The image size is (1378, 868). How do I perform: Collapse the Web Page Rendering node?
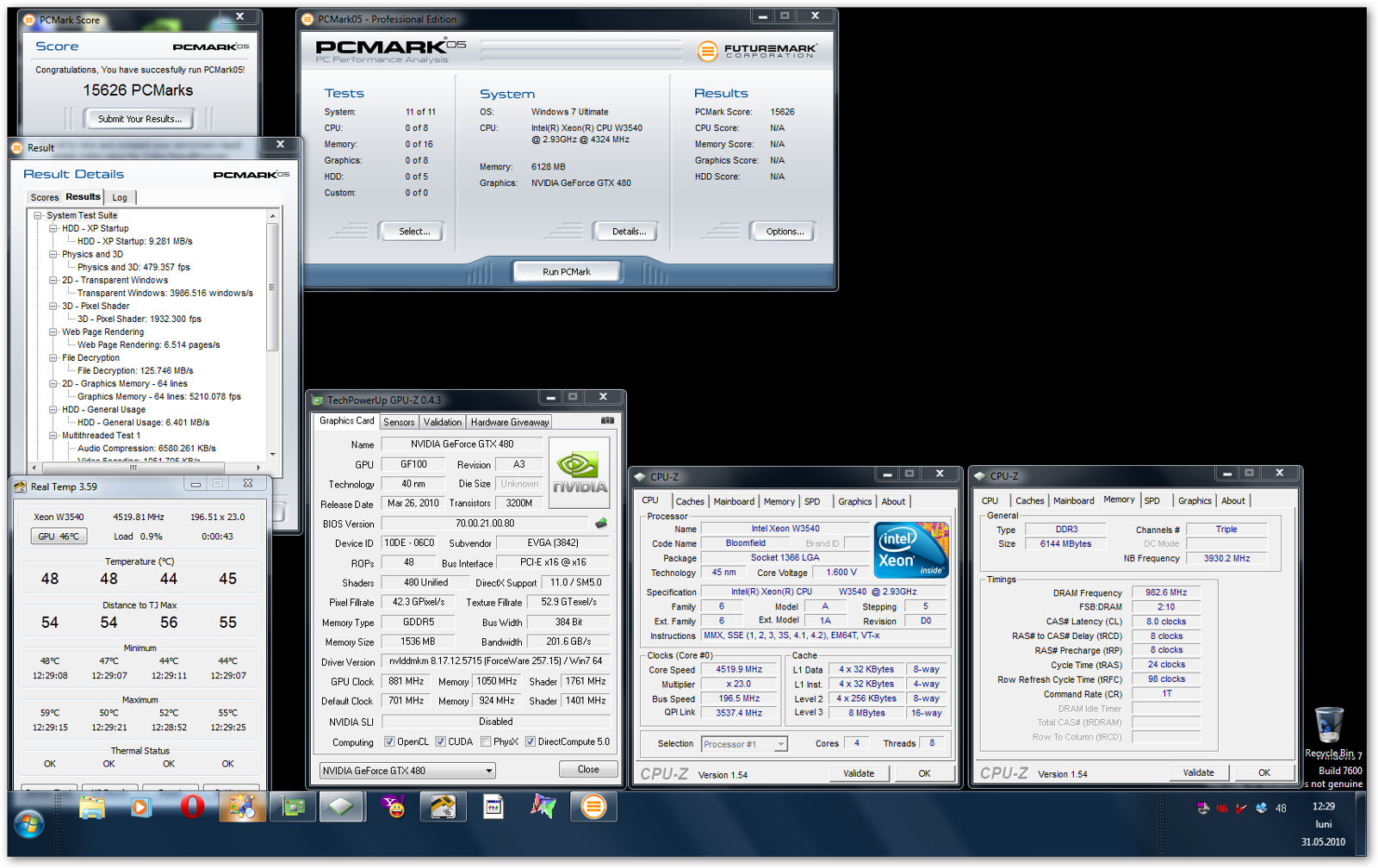pyautogui.click(x=53, y=332)
